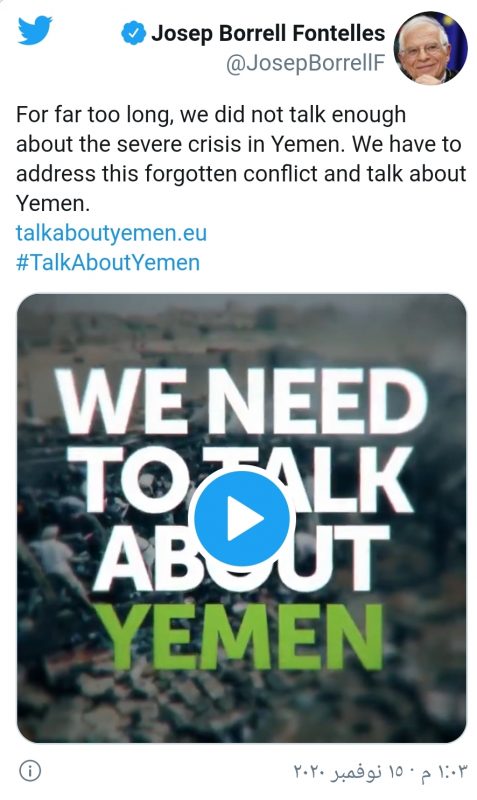Click the Twitter bird logo
The height and width of the screenshot is (800, 477).
[x=35, y=31]
